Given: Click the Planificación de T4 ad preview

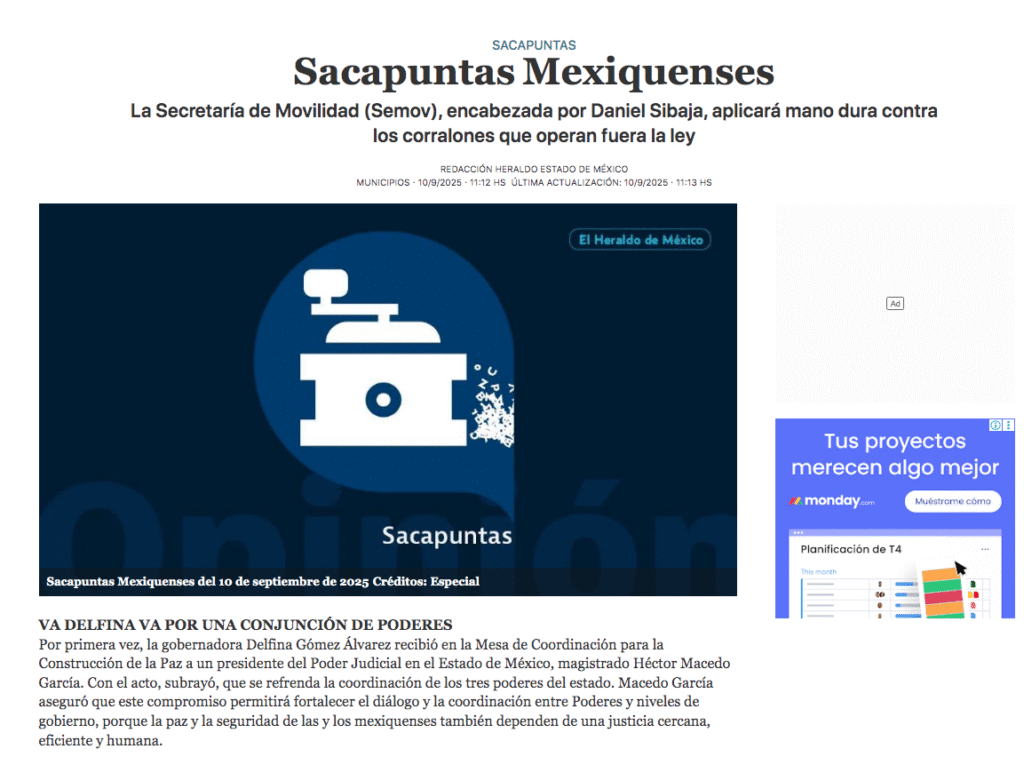Looking at the screenshot, I should tap(895, 573).
